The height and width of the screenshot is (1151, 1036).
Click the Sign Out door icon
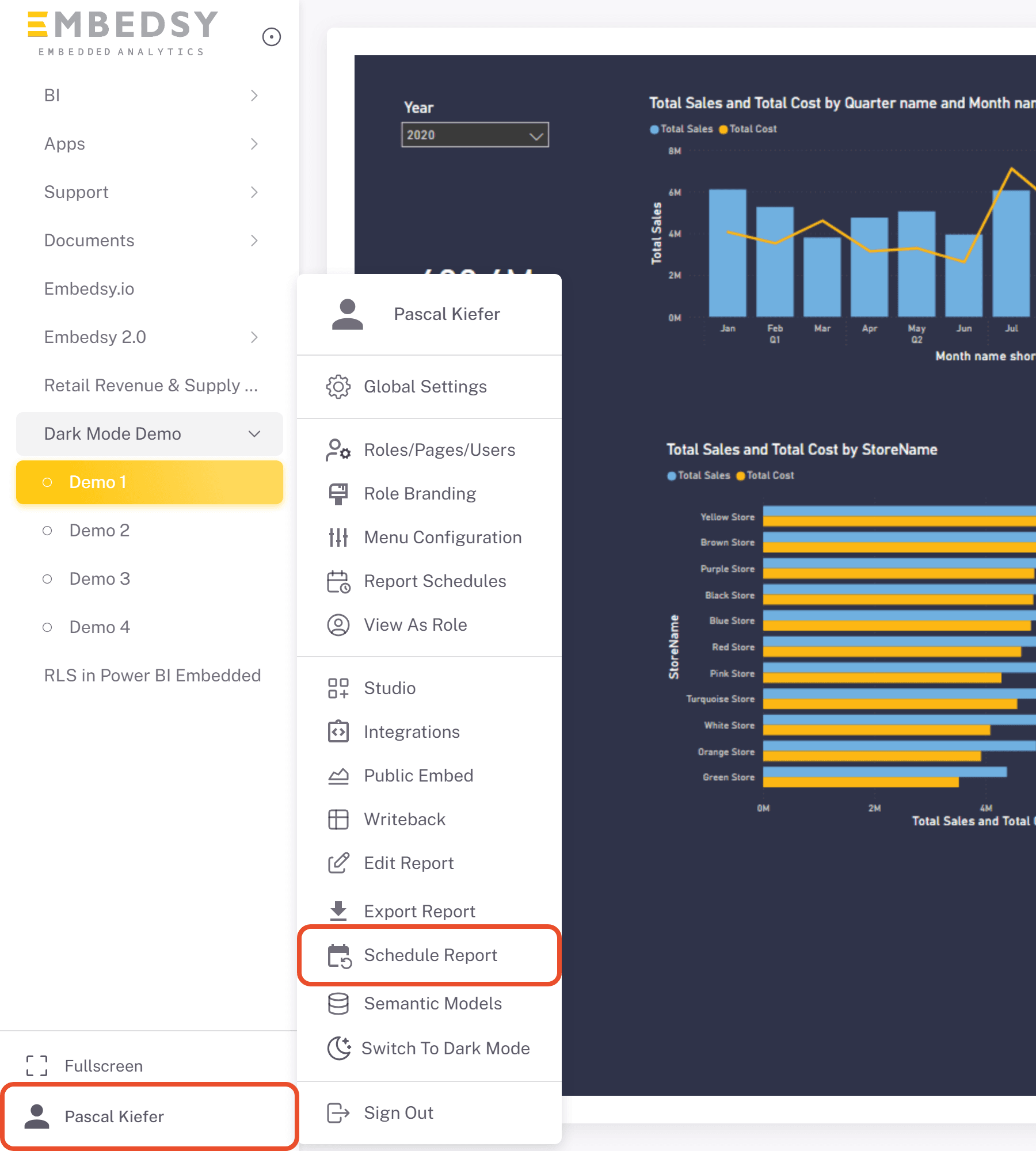[x=338, y=1113]
